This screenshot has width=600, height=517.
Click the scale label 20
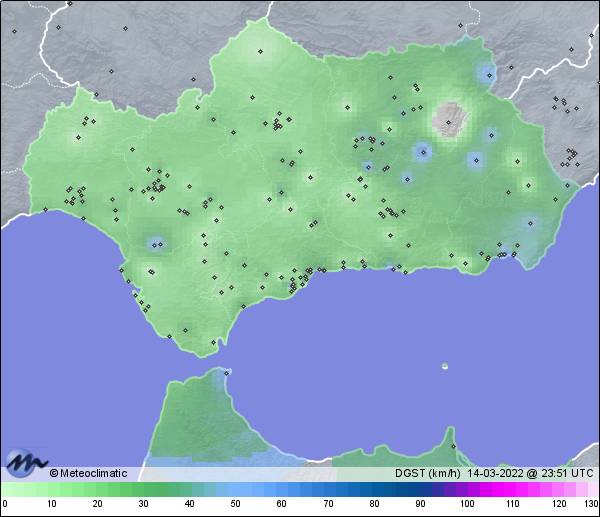click(x=98, y=504)
